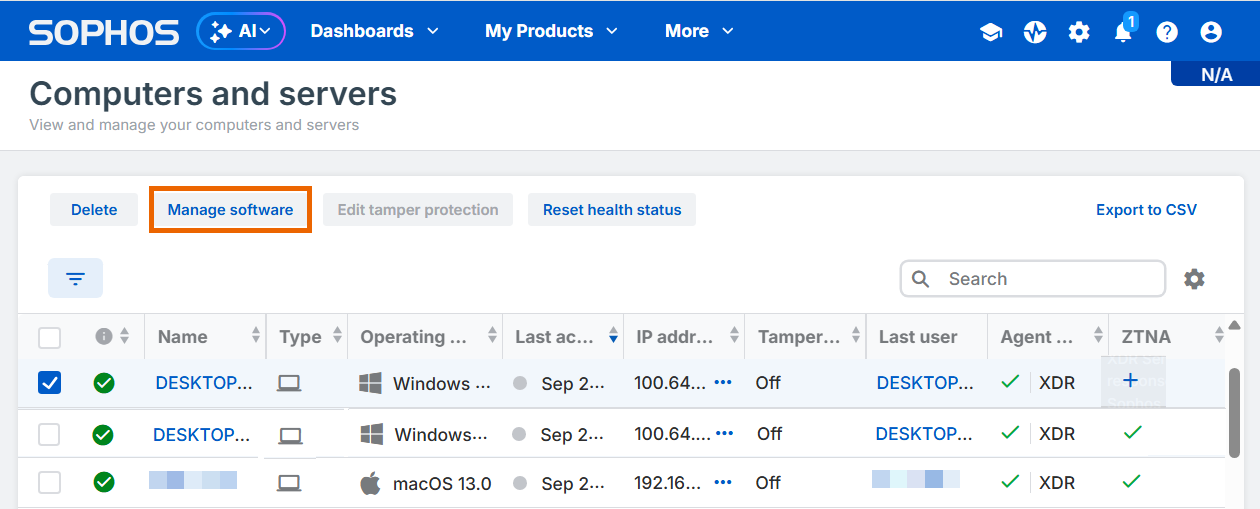Tick the macOS 13.0 row checkbox
Viewport: 1260px width, 509px height.
point(49,483)
